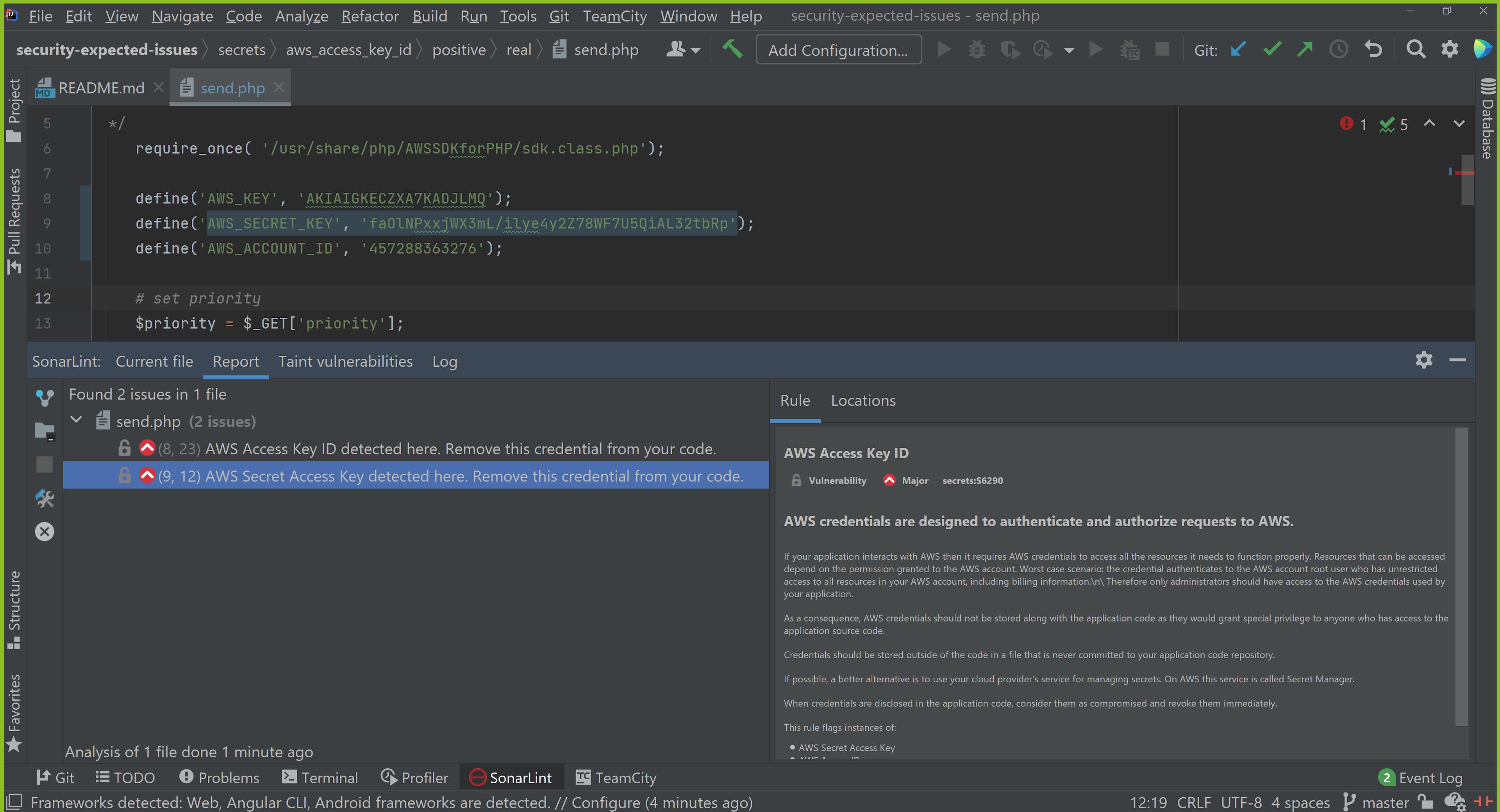Click the green hammer Build Project icon
The width and height of the screenshot is (1500, 812).
(732, 50)
